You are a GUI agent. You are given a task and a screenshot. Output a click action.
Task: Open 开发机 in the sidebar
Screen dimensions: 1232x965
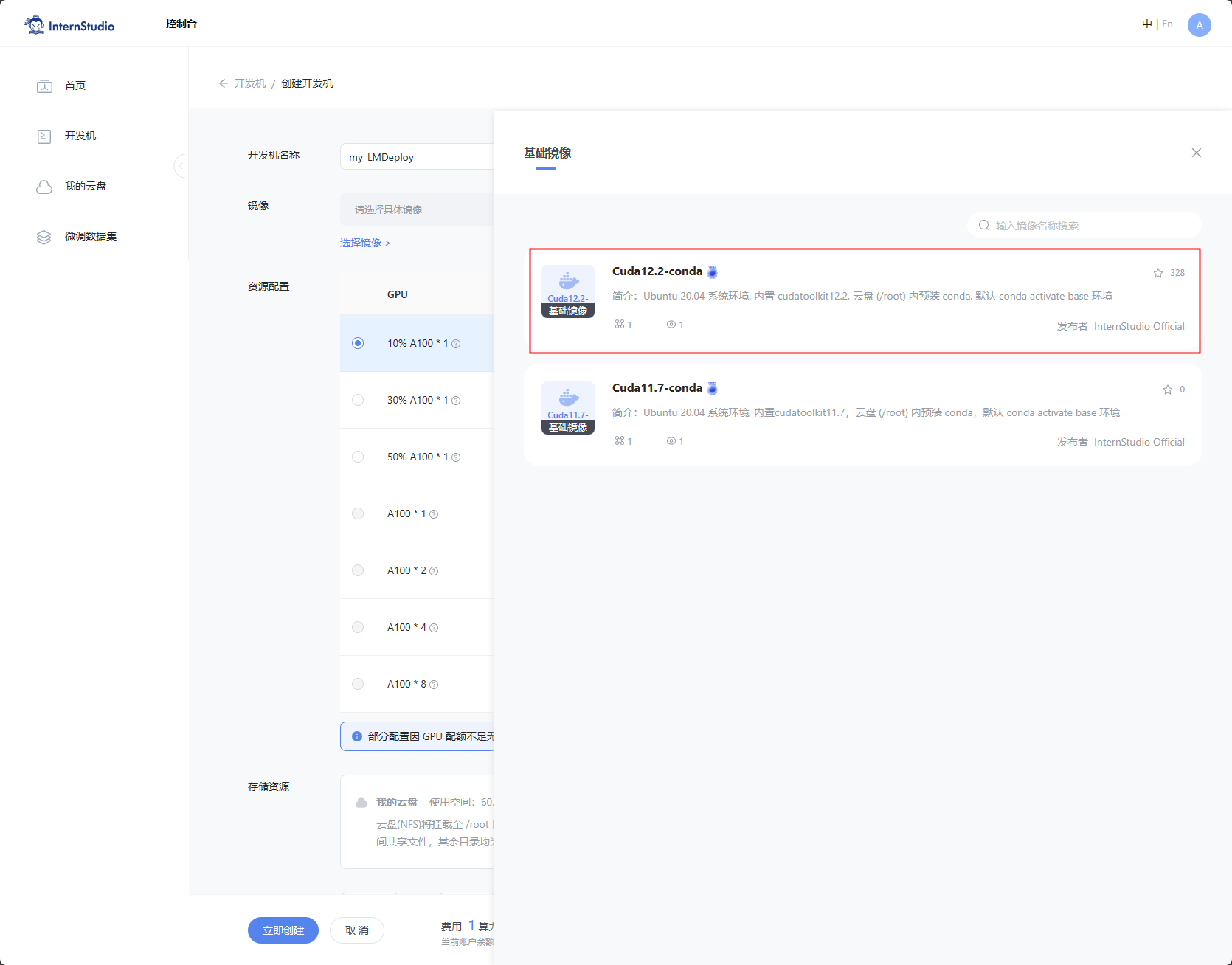click(80, 136)
